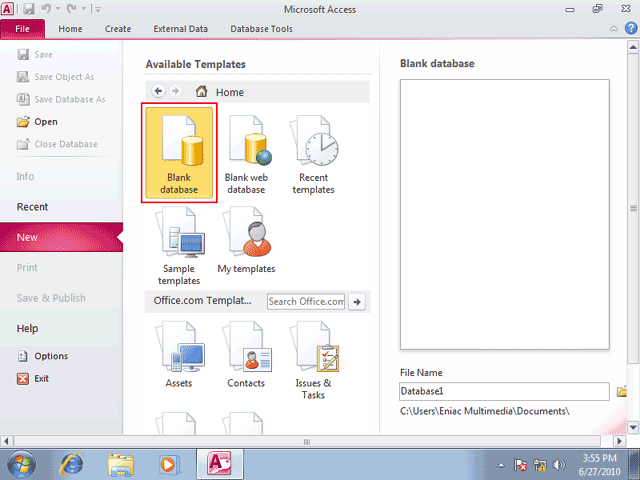Open the Windows Start menu
The height and width of the screenshot is (480, 640).
tap(21, 464)
